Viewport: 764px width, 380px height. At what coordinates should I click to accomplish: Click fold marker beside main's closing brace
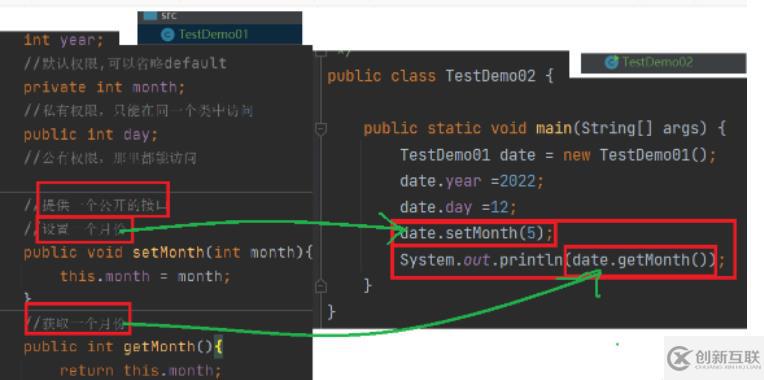pos(321,286)
